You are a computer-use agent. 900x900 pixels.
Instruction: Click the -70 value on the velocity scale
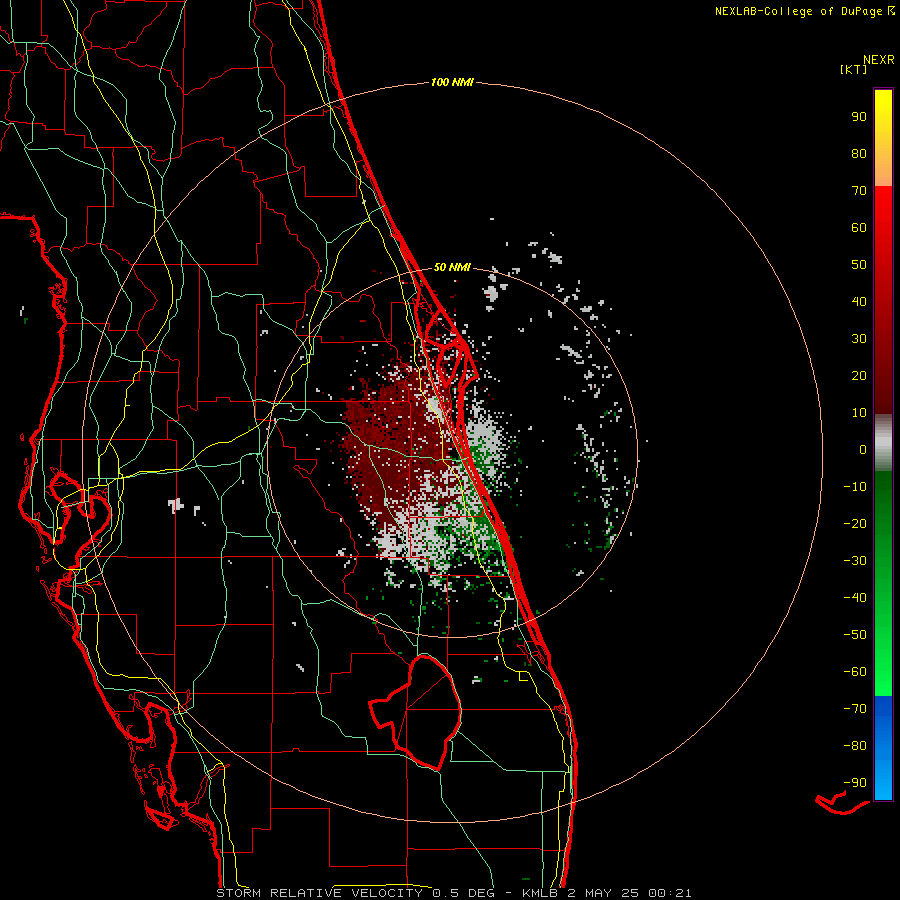click(x=855, y=709)
